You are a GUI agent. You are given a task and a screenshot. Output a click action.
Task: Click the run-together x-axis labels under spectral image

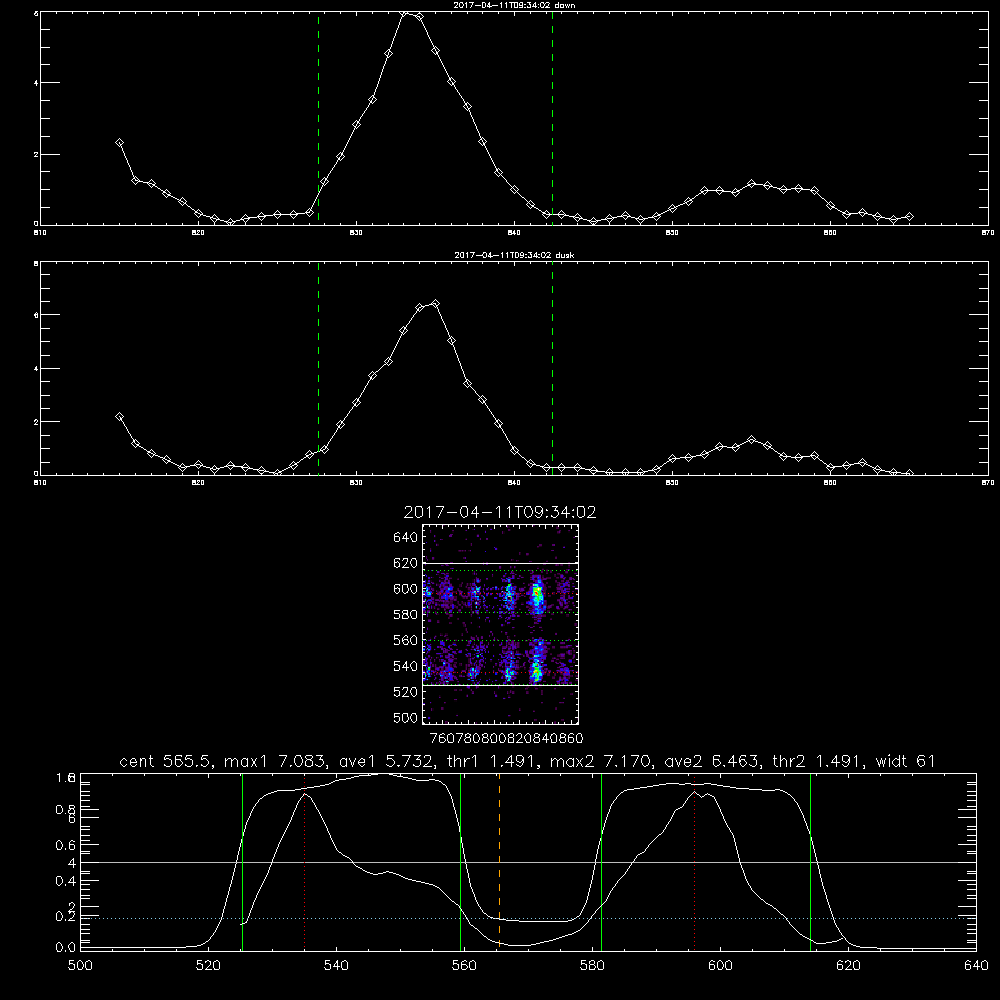[x=506, y=739]
